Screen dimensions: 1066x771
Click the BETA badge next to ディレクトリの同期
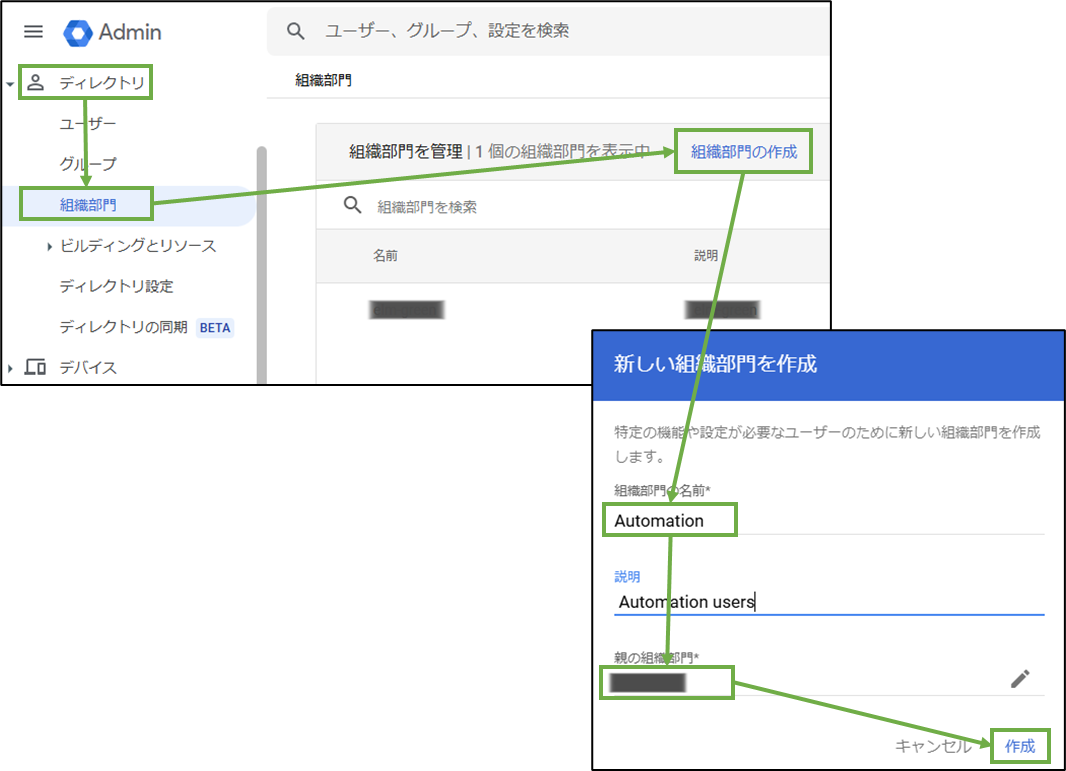pos(215,328)
